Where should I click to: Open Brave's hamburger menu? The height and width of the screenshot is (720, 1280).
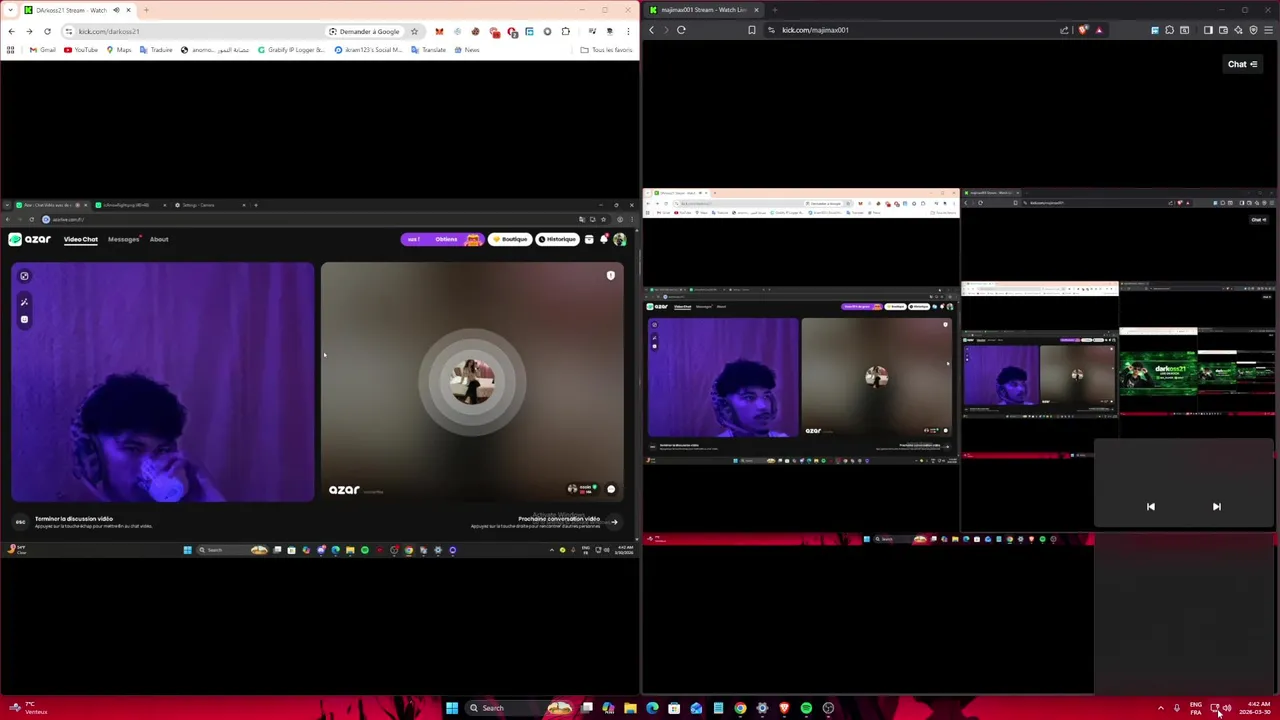(x=1268, y=30)
